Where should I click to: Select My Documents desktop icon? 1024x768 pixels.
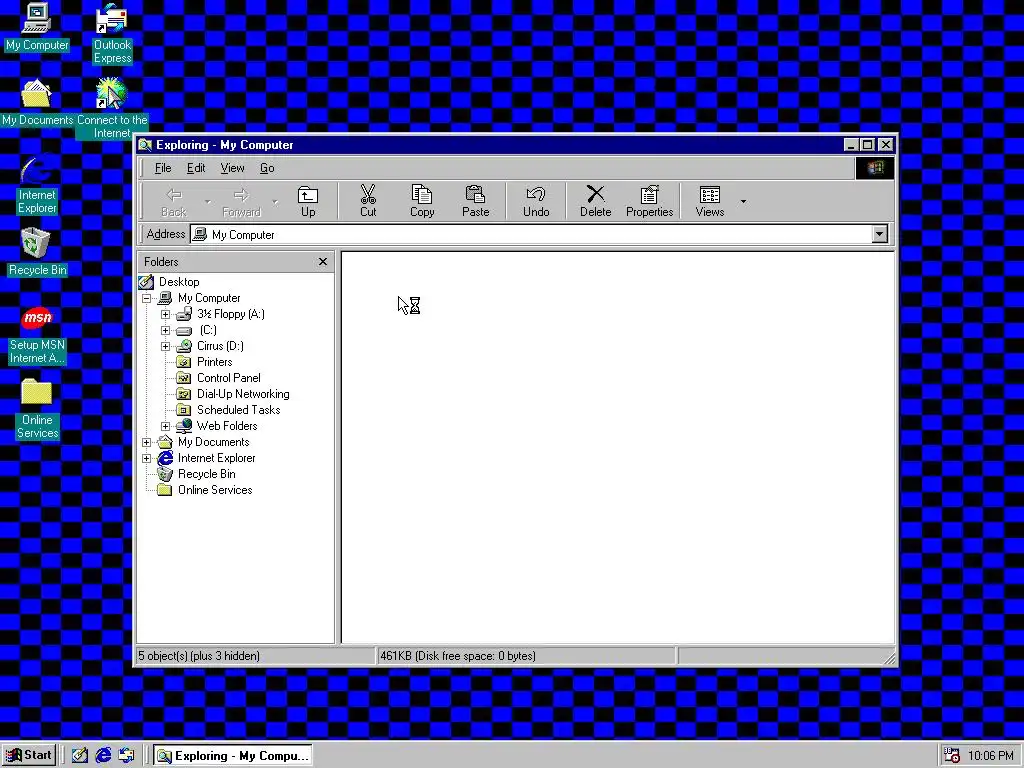point(37,103)
